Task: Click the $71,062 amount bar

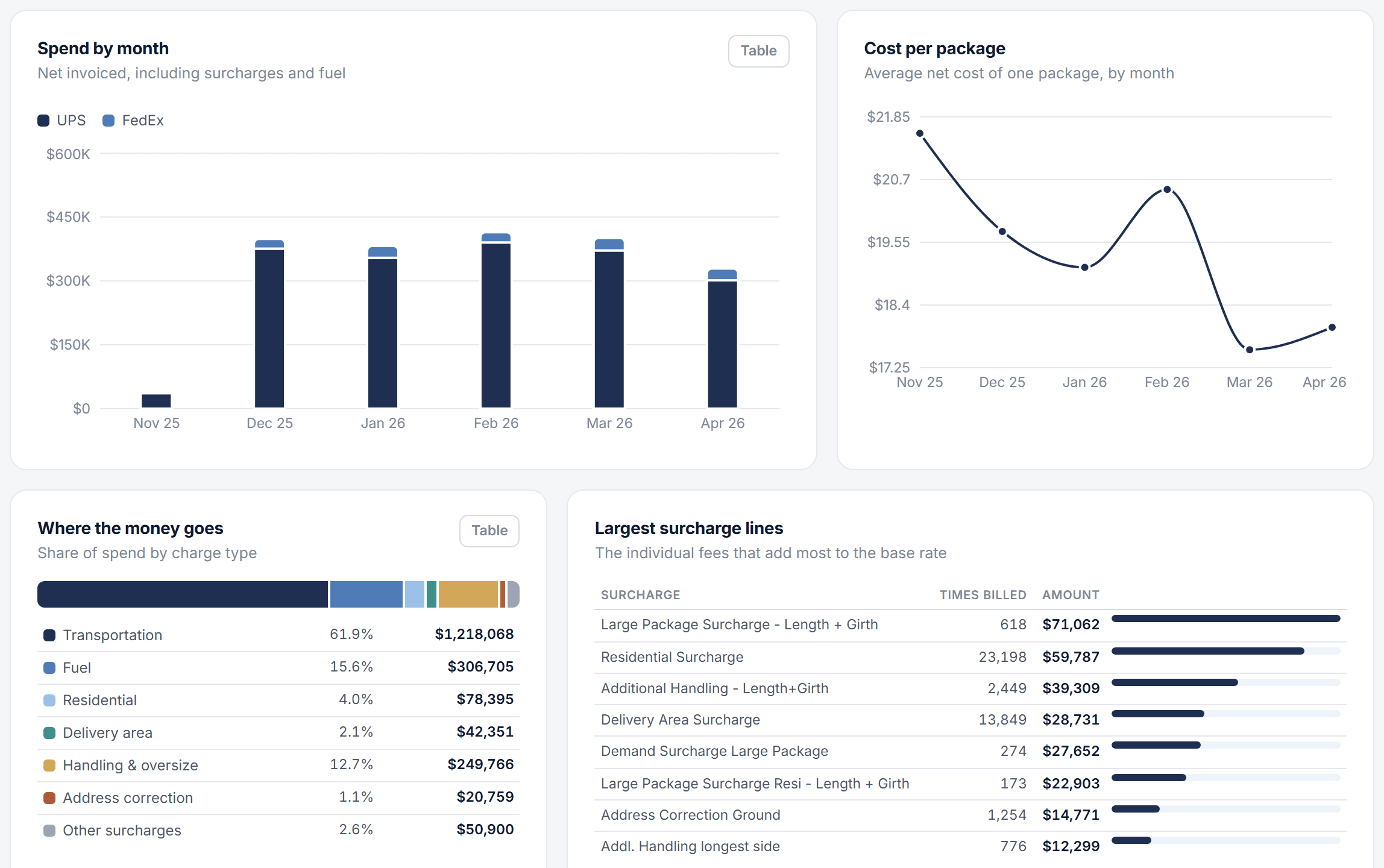Action: click(1226, 618)
